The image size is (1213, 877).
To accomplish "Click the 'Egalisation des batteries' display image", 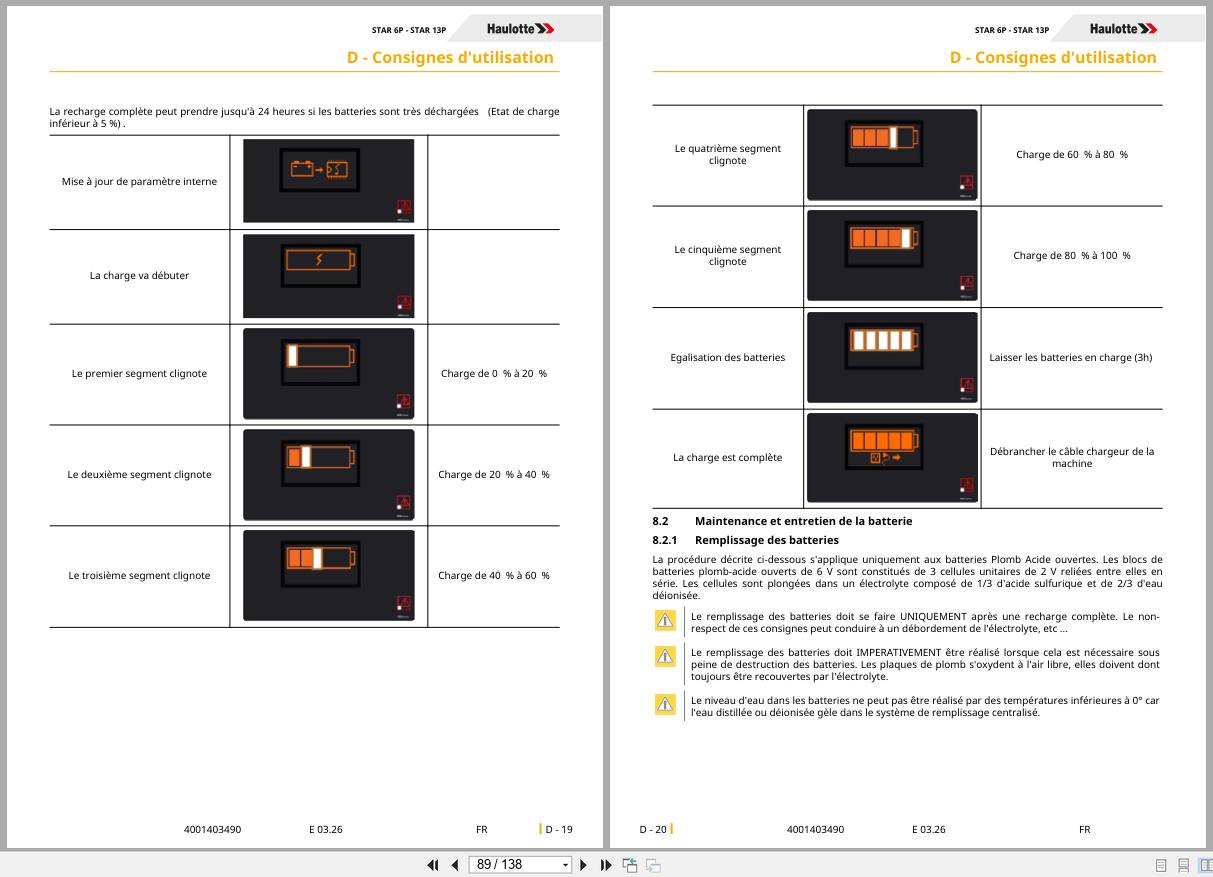I will (x=892, y=356).
